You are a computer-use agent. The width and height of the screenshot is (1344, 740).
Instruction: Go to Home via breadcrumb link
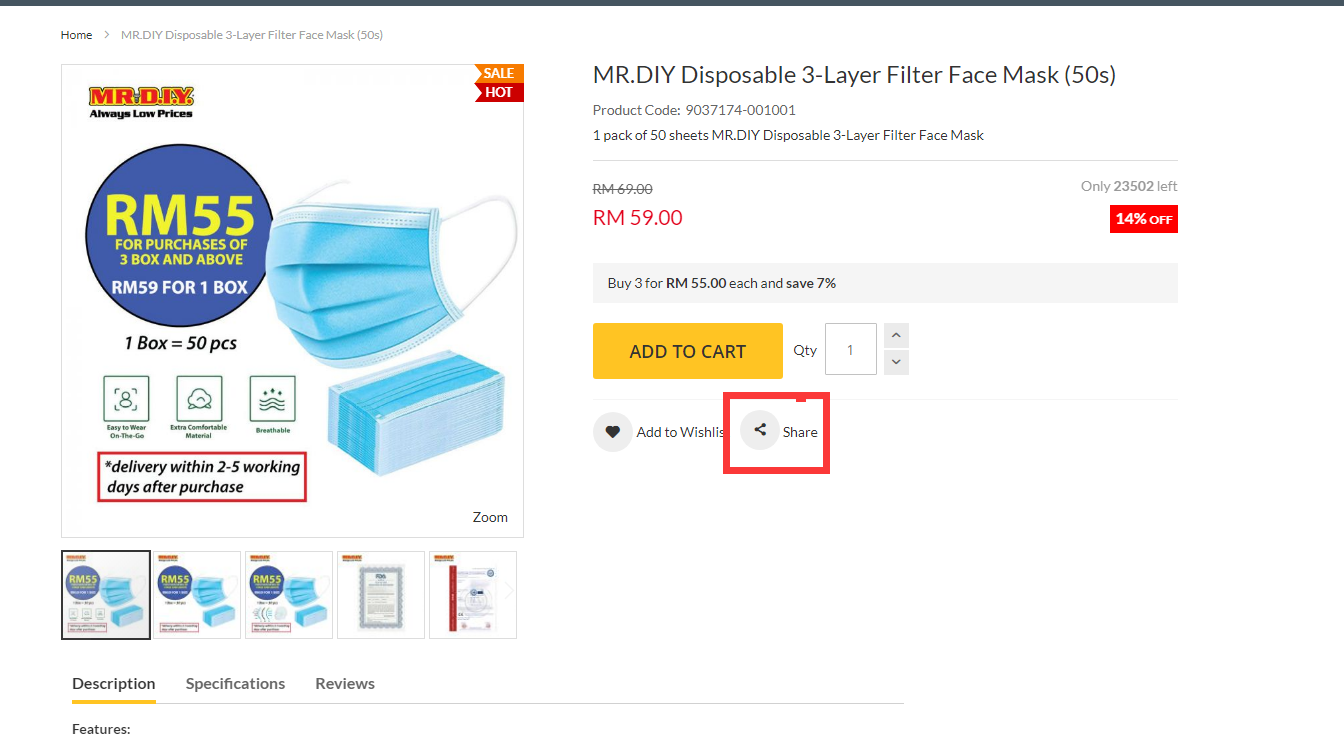[76, 35]
